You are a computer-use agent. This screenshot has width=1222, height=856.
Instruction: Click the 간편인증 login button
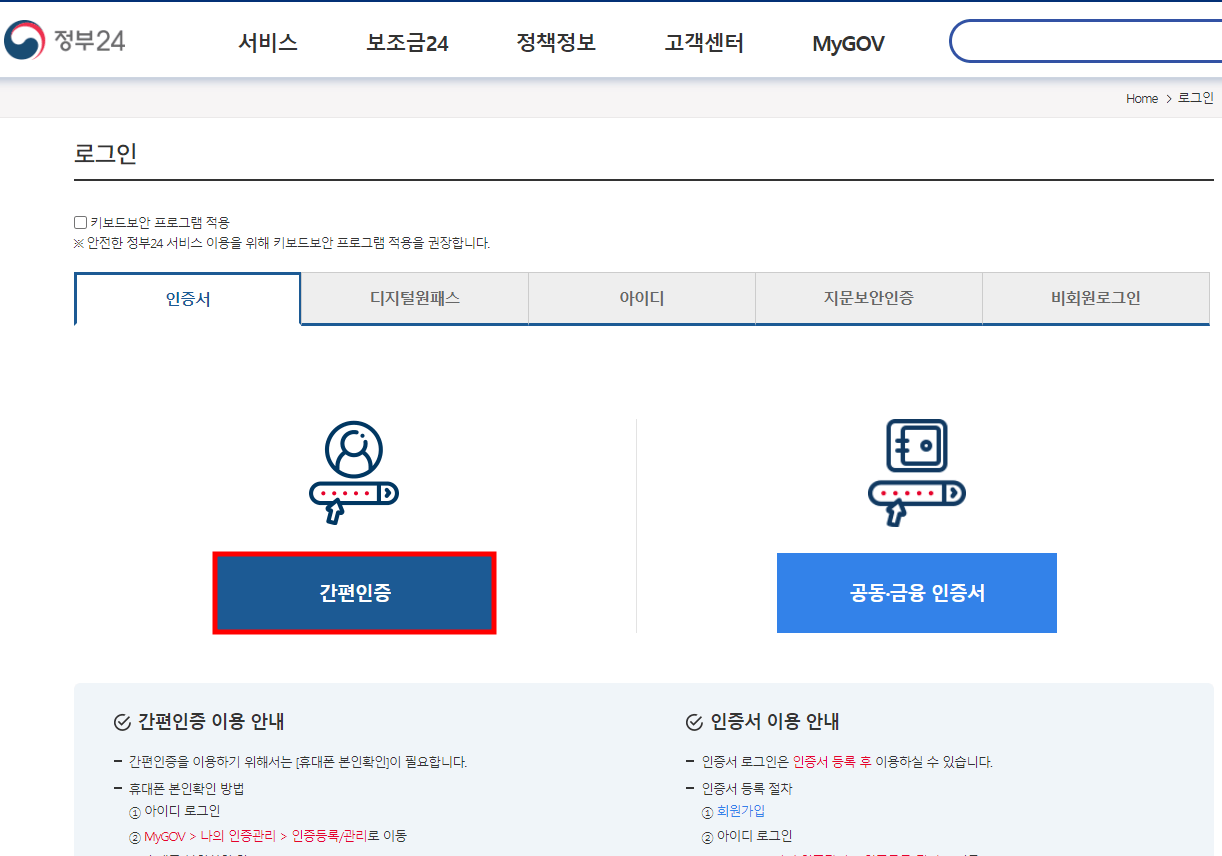tap(354, 592)
